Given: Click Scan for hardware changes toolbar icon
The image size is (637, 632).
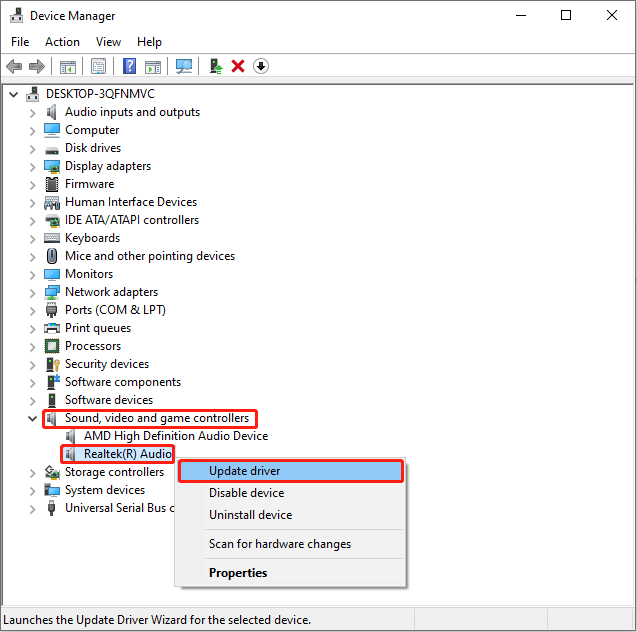Looking at the screenshot, I should coord(183,66).
